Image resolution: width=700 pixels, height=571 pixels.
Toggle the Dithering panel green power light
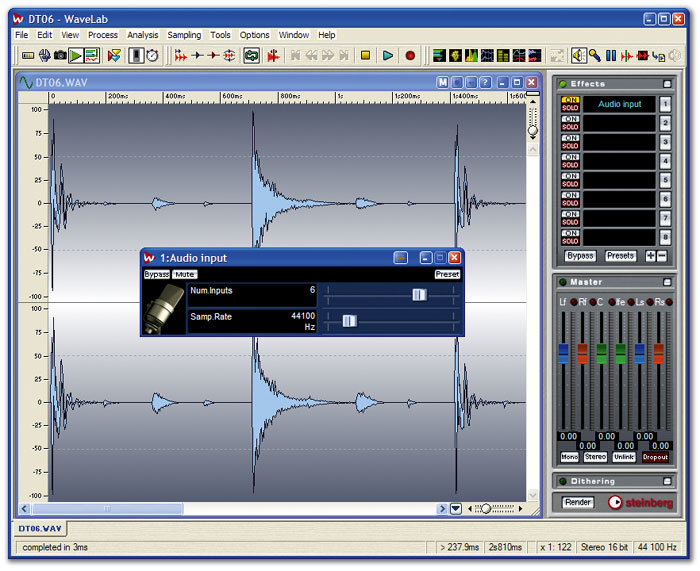coord(563,481)
